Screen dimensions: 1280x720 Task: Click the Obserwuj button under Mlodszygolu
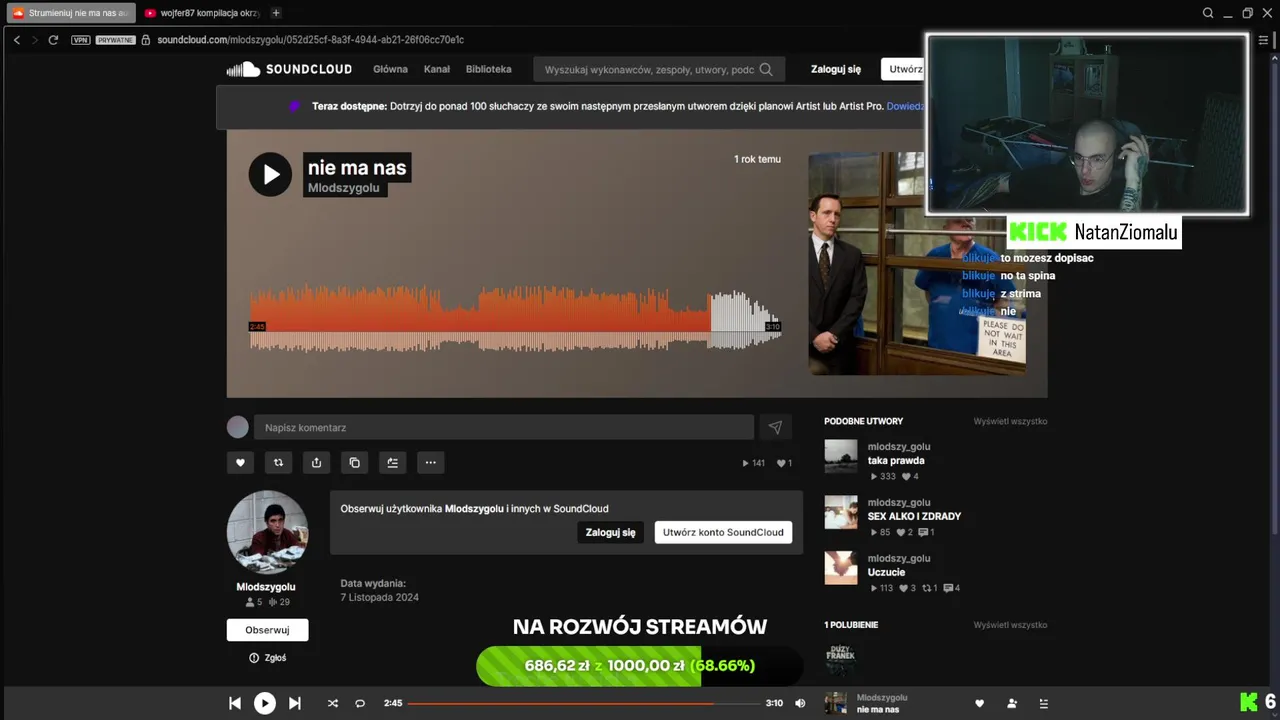(267, 630)
